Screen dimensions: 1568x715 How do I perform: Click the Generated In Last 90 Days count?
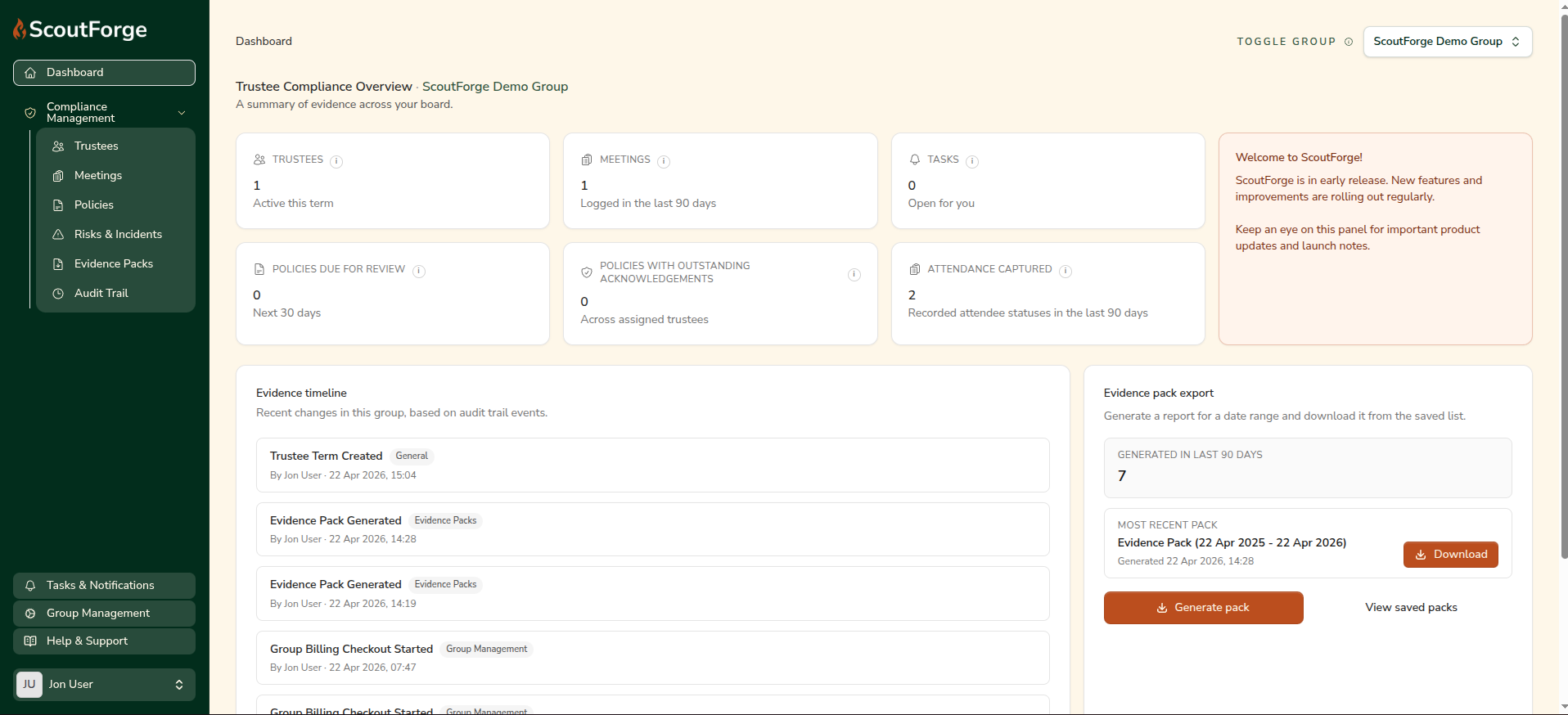coord(1122,476)
